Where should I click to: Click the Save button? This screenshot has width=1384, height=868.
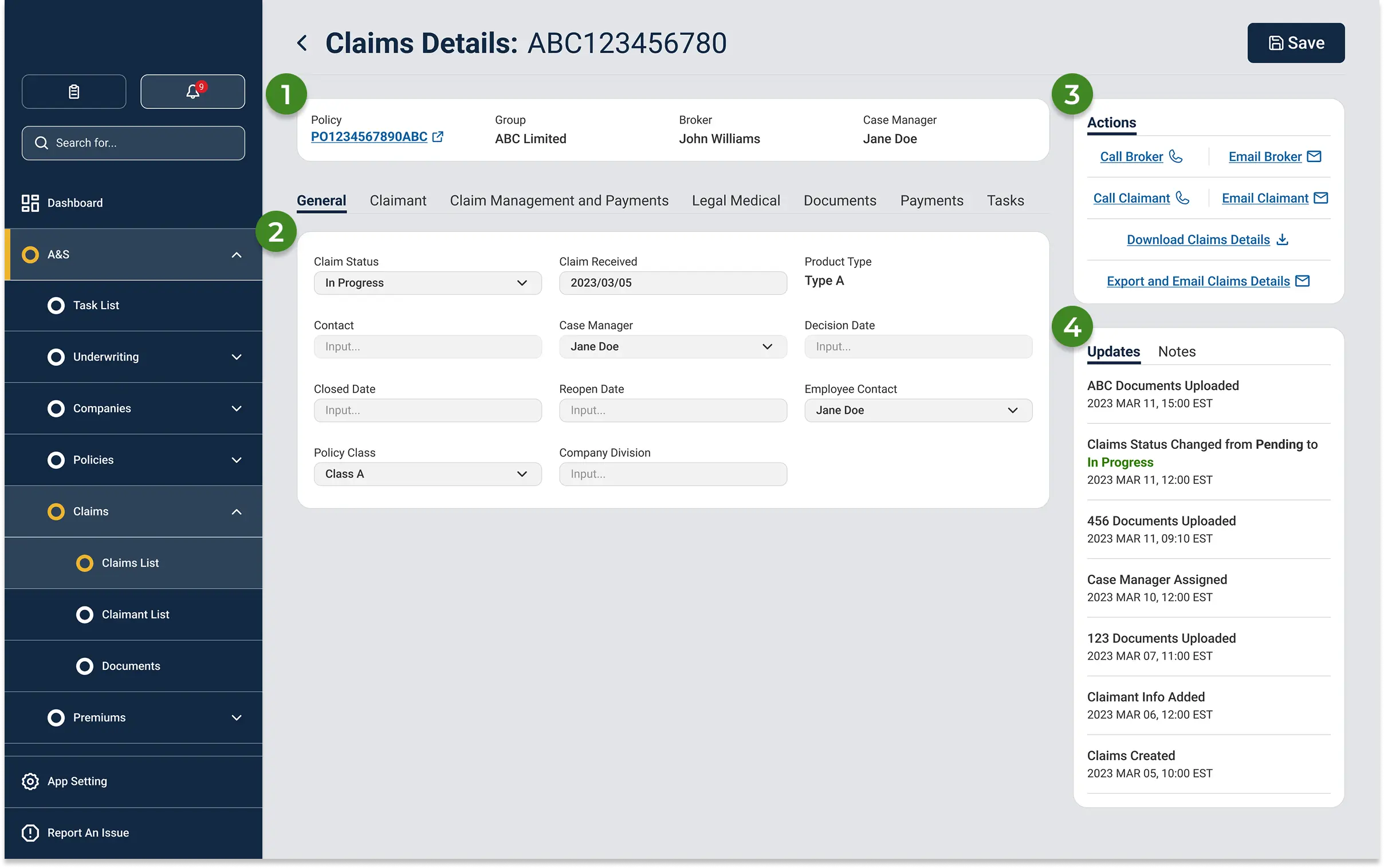coord(1296,43)
